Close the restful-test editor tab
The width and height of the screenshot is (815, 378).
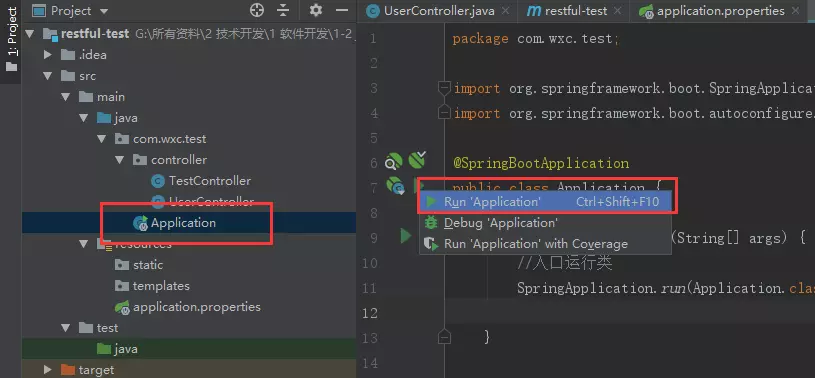[617, 11]
